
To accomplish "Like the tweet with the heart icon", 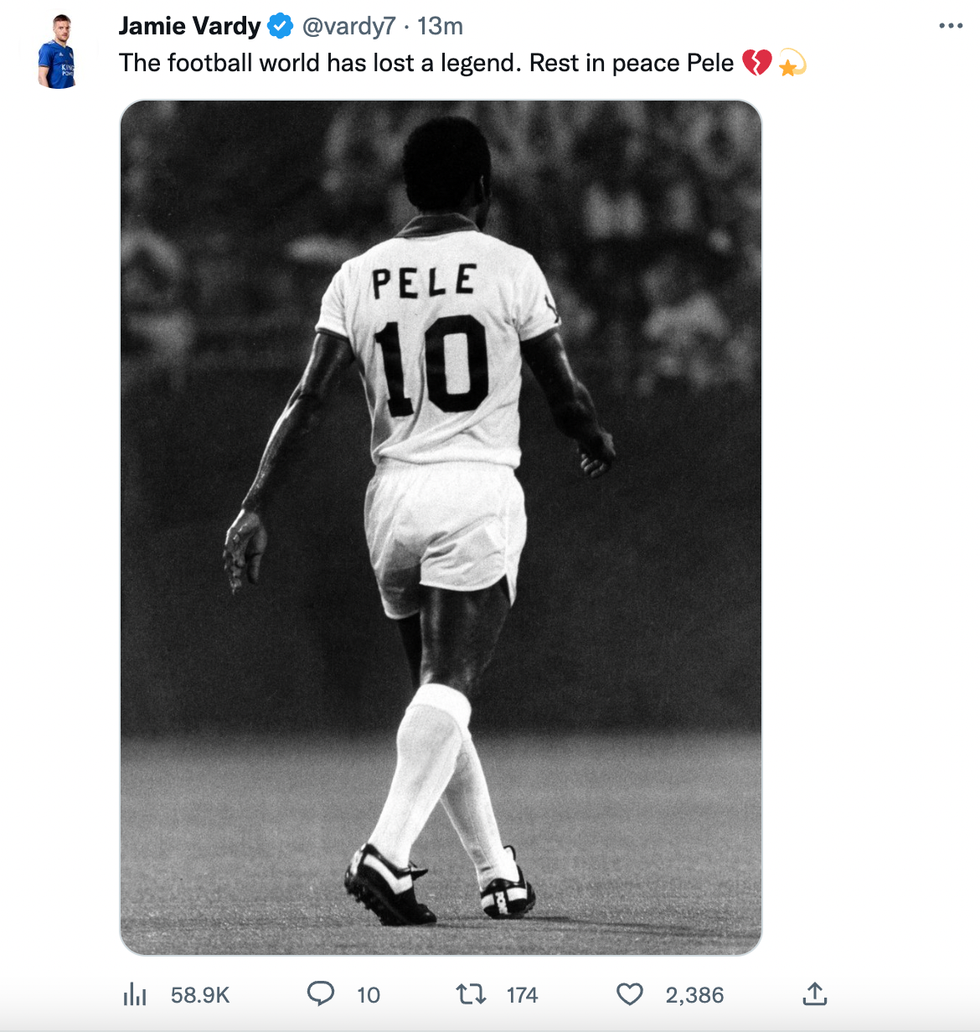I will [x=629, y=993].
